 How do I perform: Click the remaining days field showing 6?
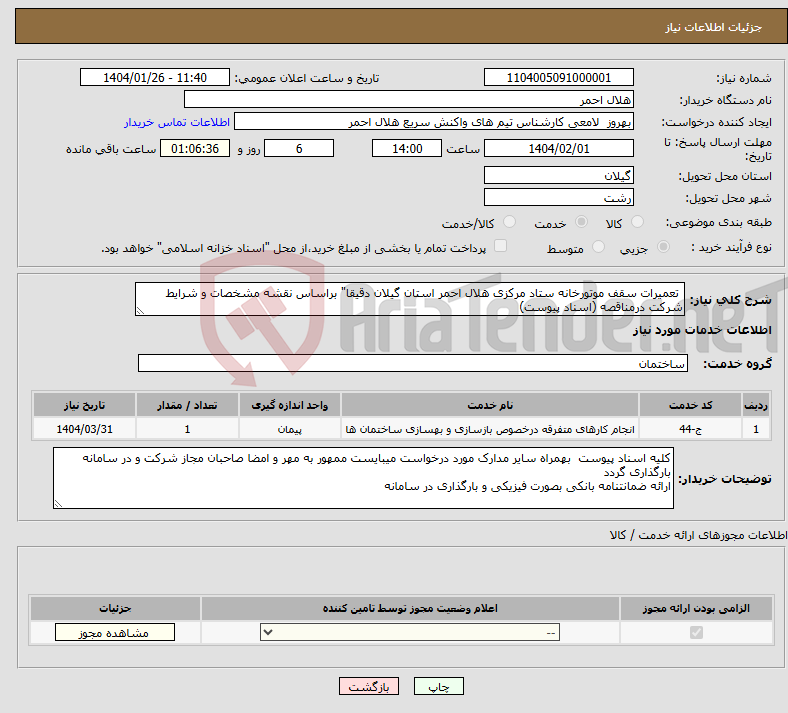299,148
